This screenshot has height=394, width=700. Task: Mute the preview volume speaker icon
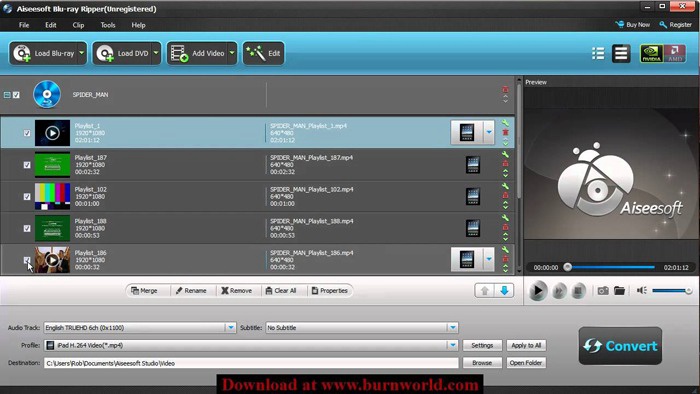click(x=642, y=290)
